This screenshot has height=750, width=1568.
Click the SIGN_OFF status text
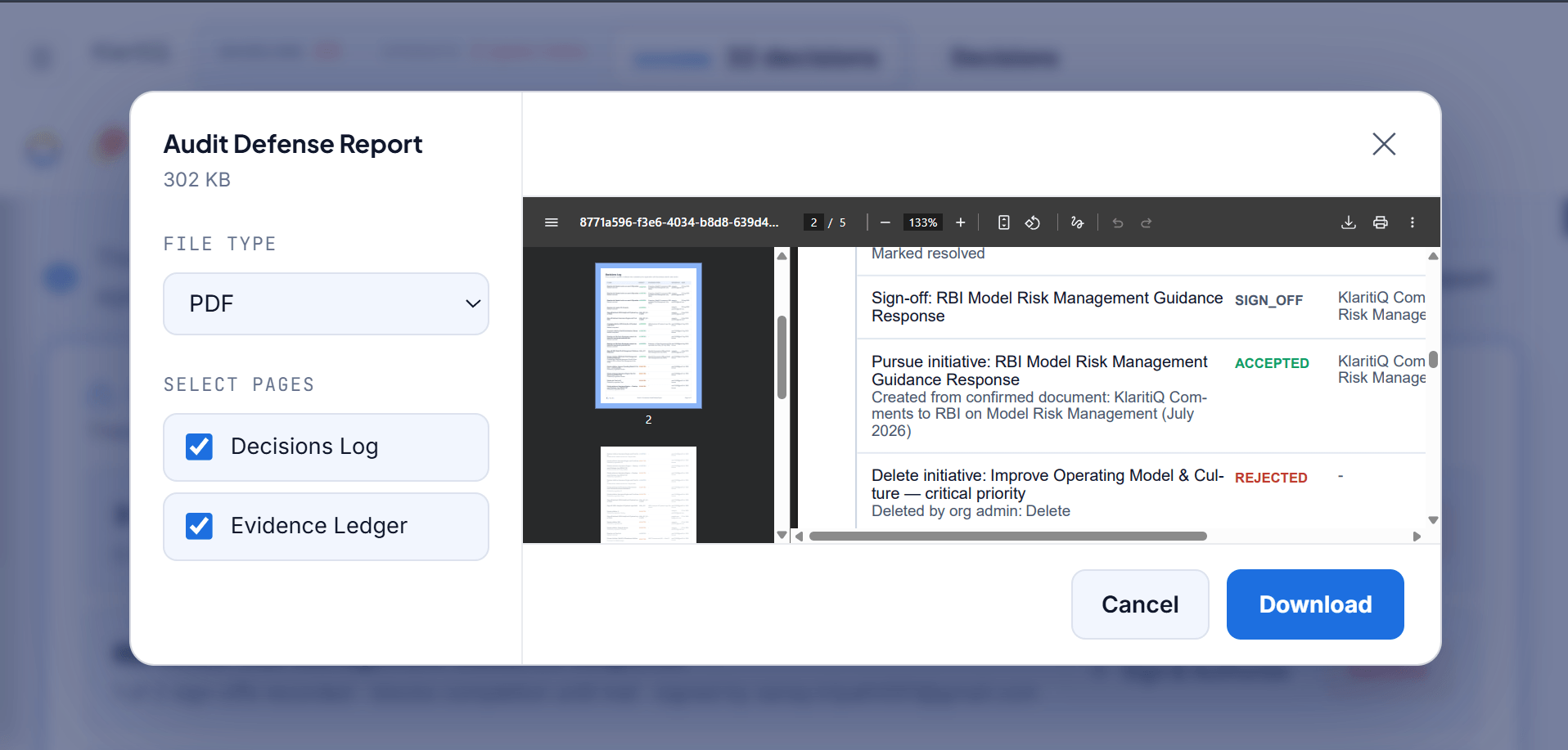[1268, 300]
